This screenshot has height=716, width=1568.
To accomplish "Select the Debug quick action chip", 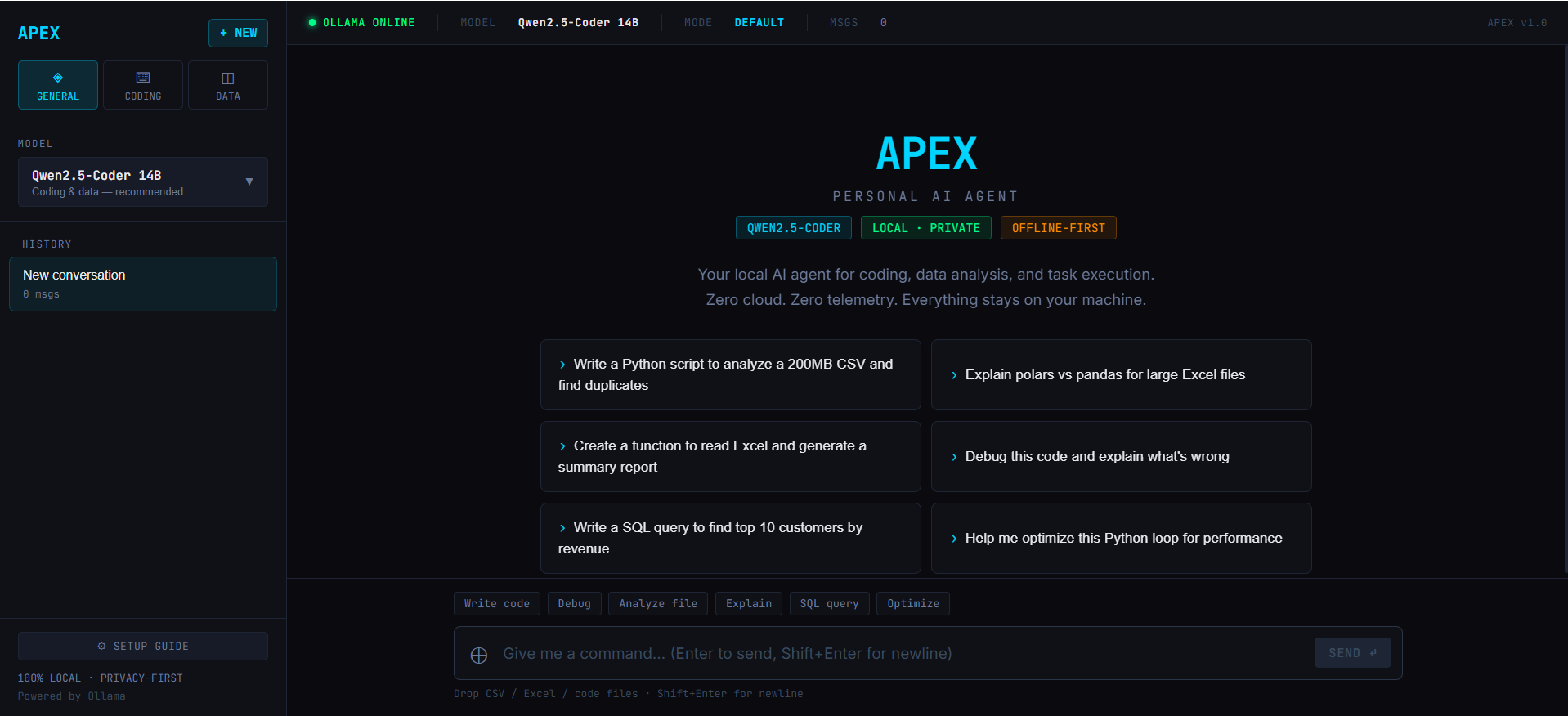I will (575, 603).
